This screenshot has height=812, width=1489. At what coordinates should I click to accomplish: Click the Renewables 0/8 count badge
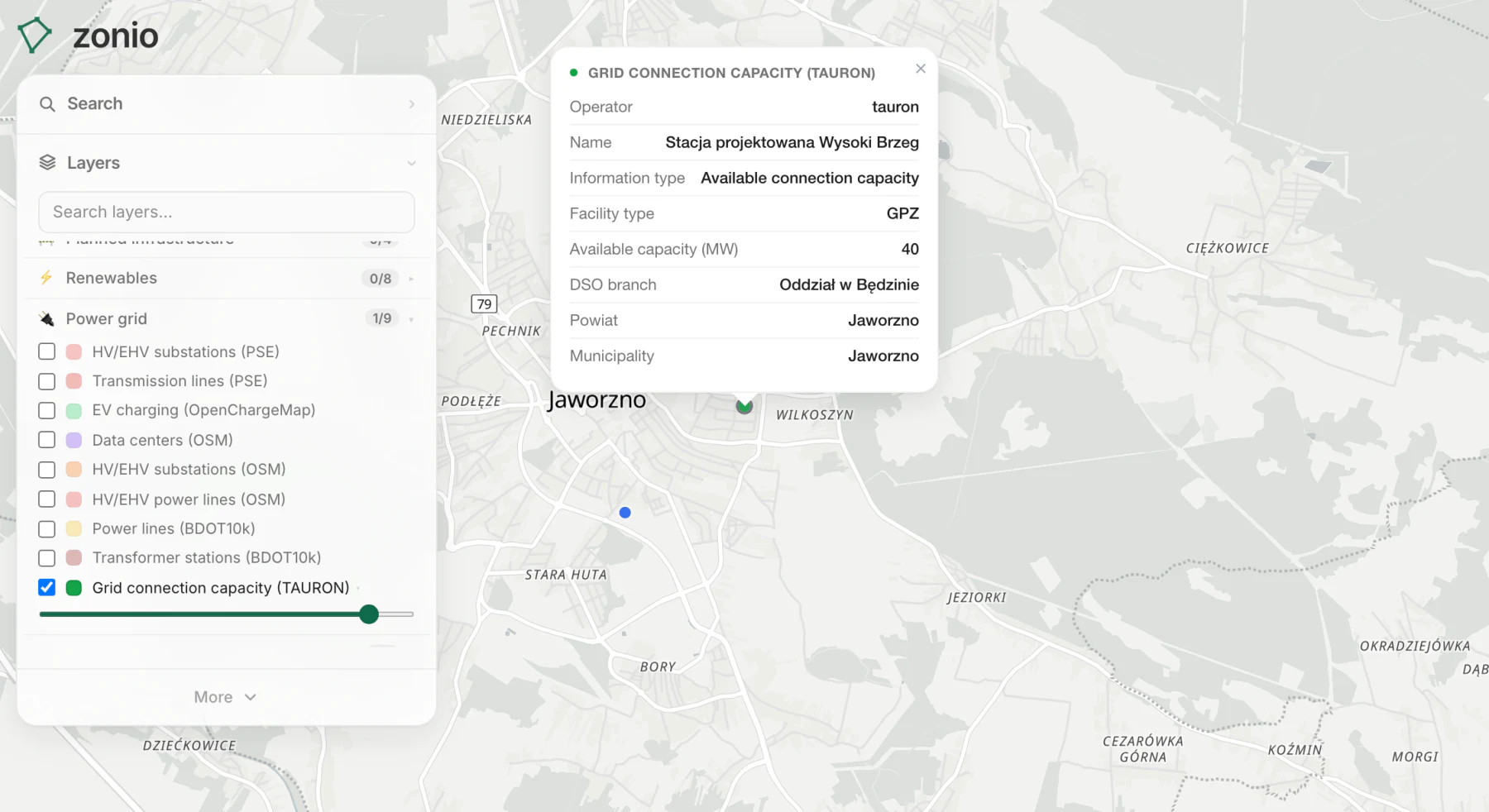pos(381,279)
